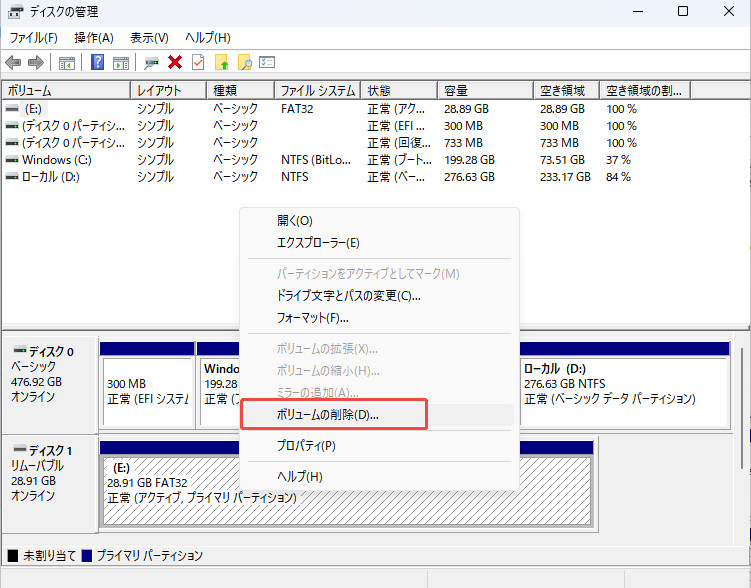Toggle the console tree pane toolbar icon
This screenshot has height=588, width=751.
(67, 63)
